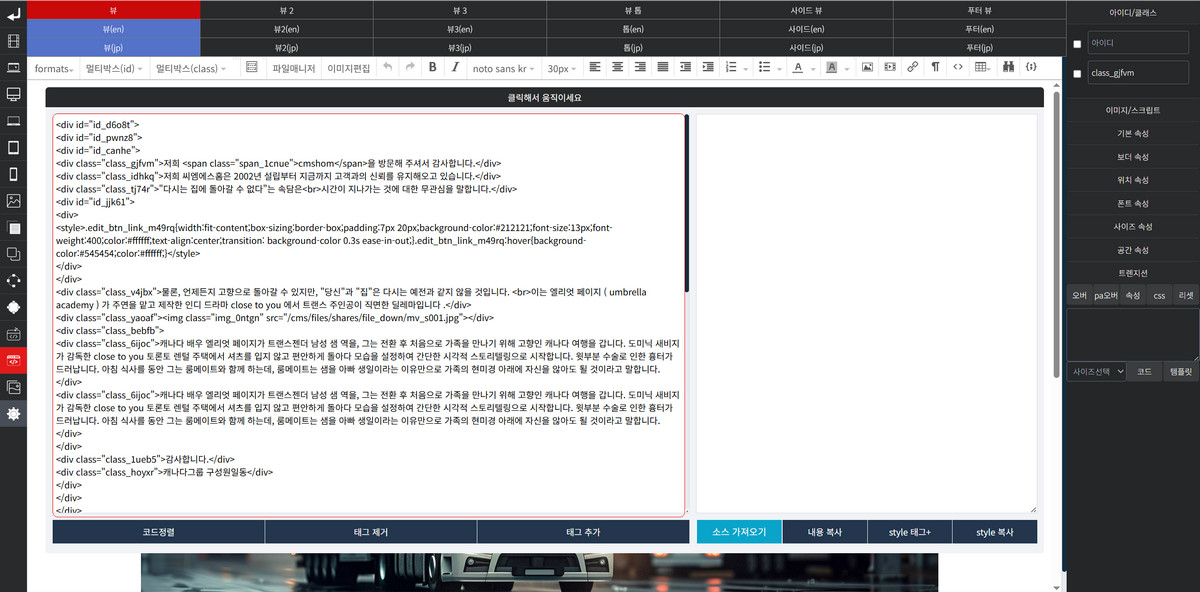Screen dimensions: 1200x592
Task: Click the undo arrow in toolbar
Action: (386, 68)
